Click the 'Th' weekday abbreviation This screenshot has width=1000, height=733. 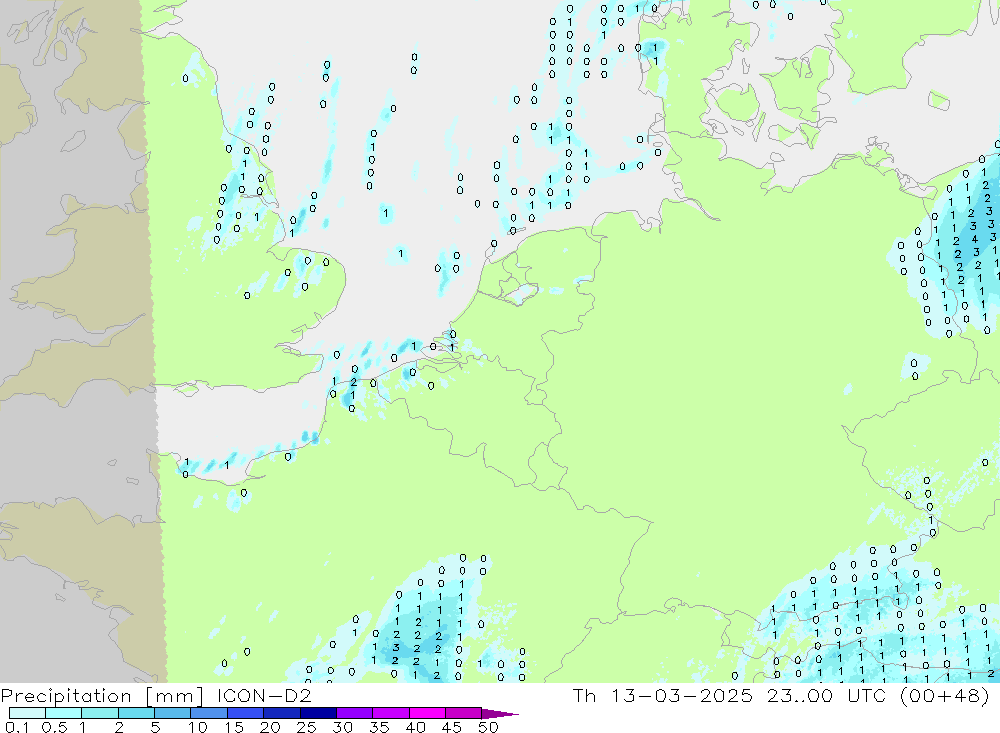[584, 695]
